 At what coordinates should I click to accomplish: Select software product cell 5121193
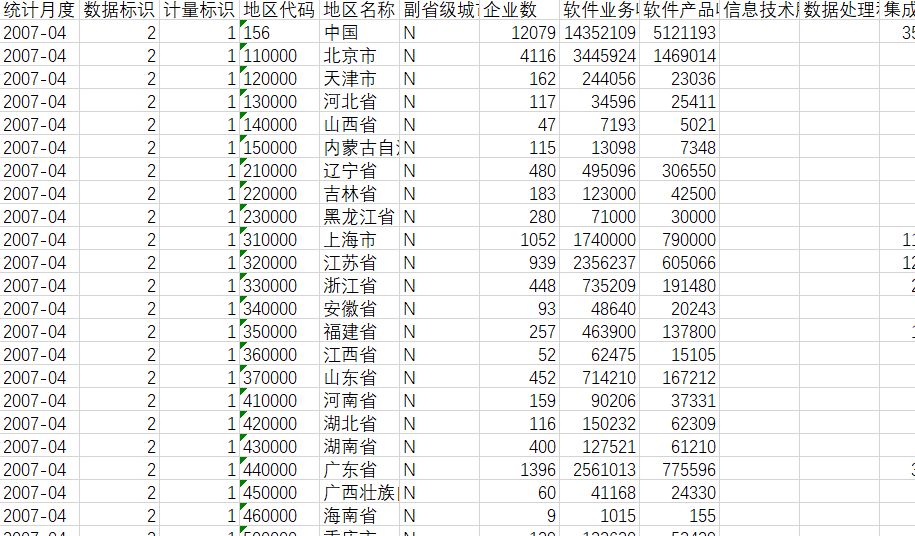pyautogui.click(x=679, y=33)
